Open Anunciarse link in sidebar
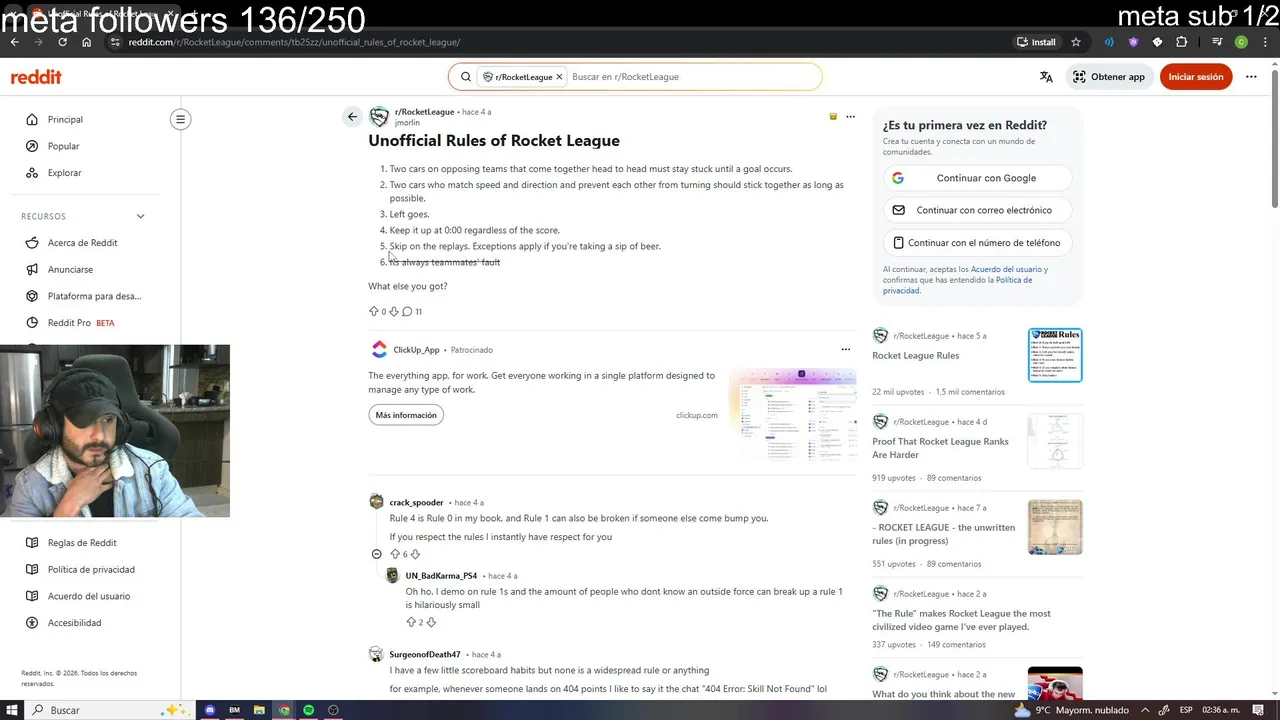 [x=70, y=270]
